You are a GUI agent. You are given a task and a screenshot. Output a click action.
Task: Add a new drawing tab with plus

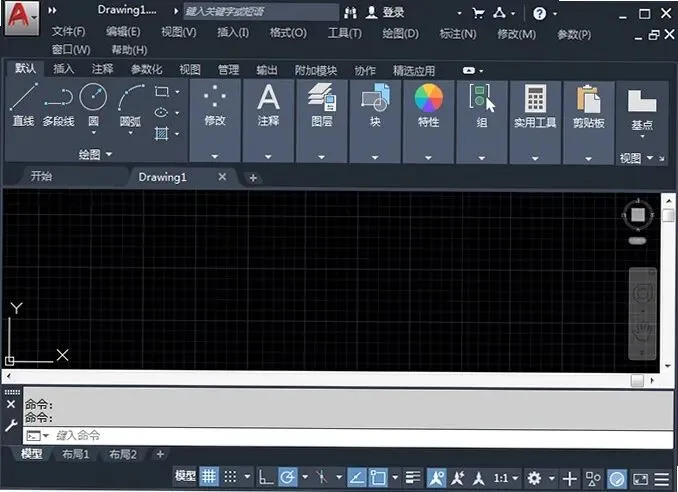[x=253, y=178]
